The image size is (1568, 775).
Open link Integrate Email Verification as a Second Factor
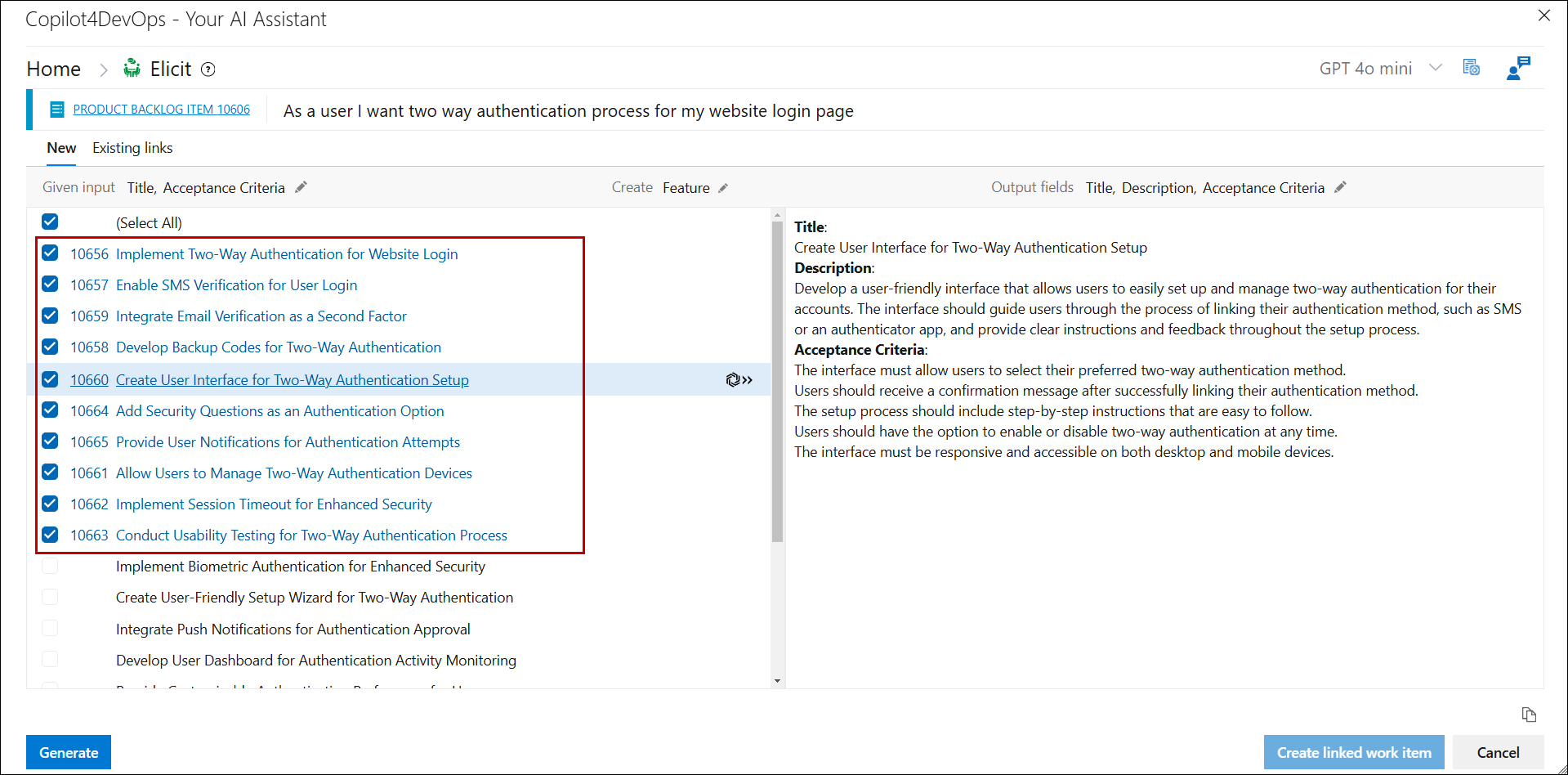(x=261, y=316)
